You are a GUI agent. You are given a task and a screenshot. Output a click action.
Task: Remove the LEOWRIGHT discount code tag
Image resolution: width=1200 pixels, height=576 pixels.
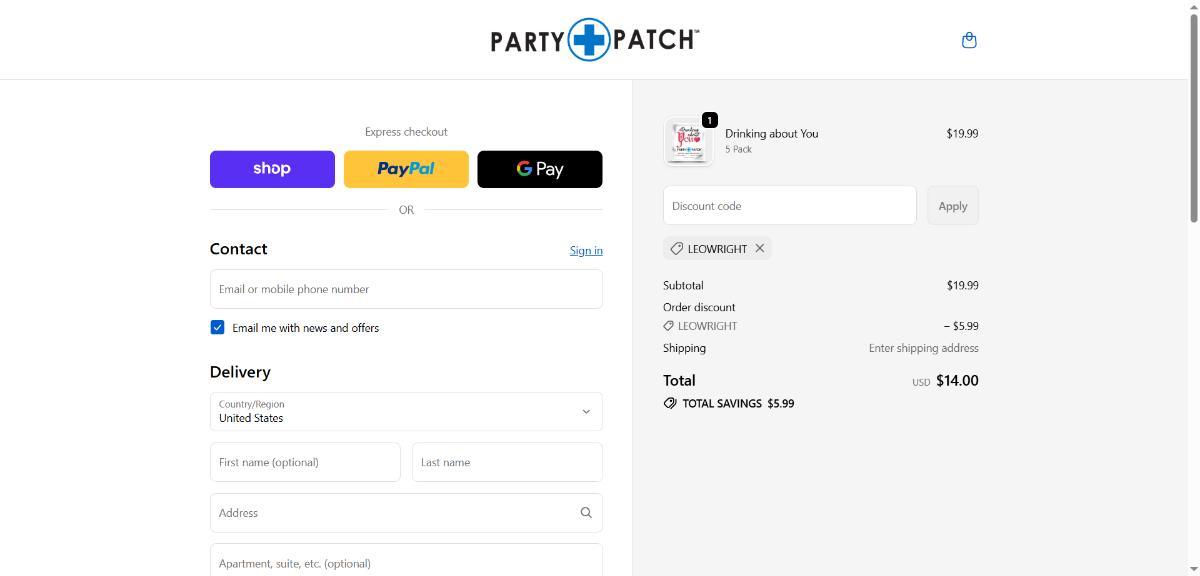(760, 248)
